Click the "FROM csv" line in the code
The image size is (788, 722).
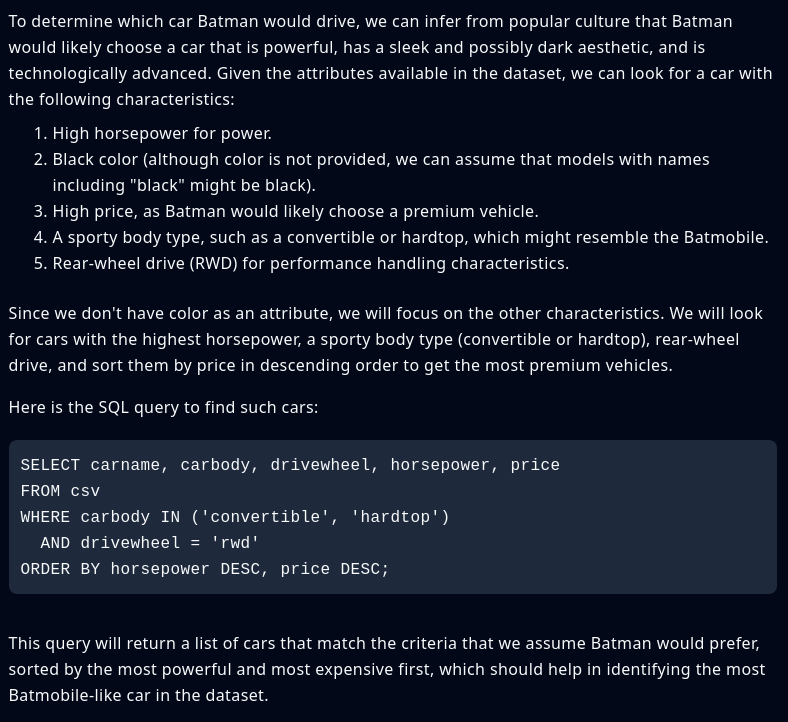coord(60,491)
